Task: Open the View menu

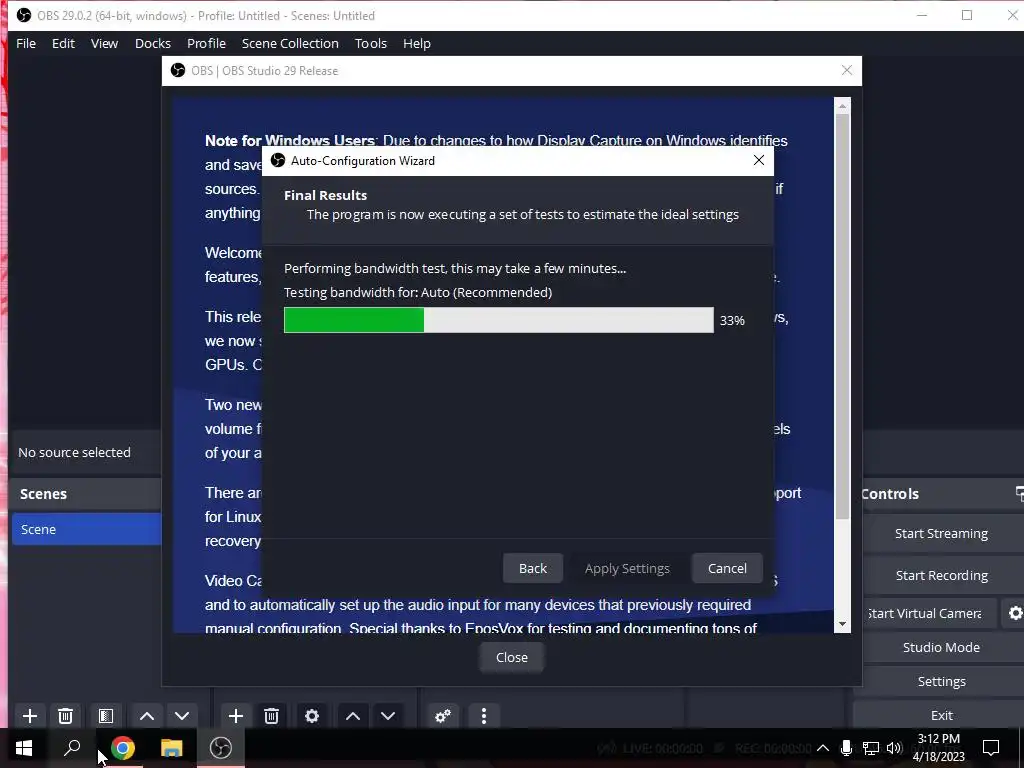Action: (x=104, y=43)
